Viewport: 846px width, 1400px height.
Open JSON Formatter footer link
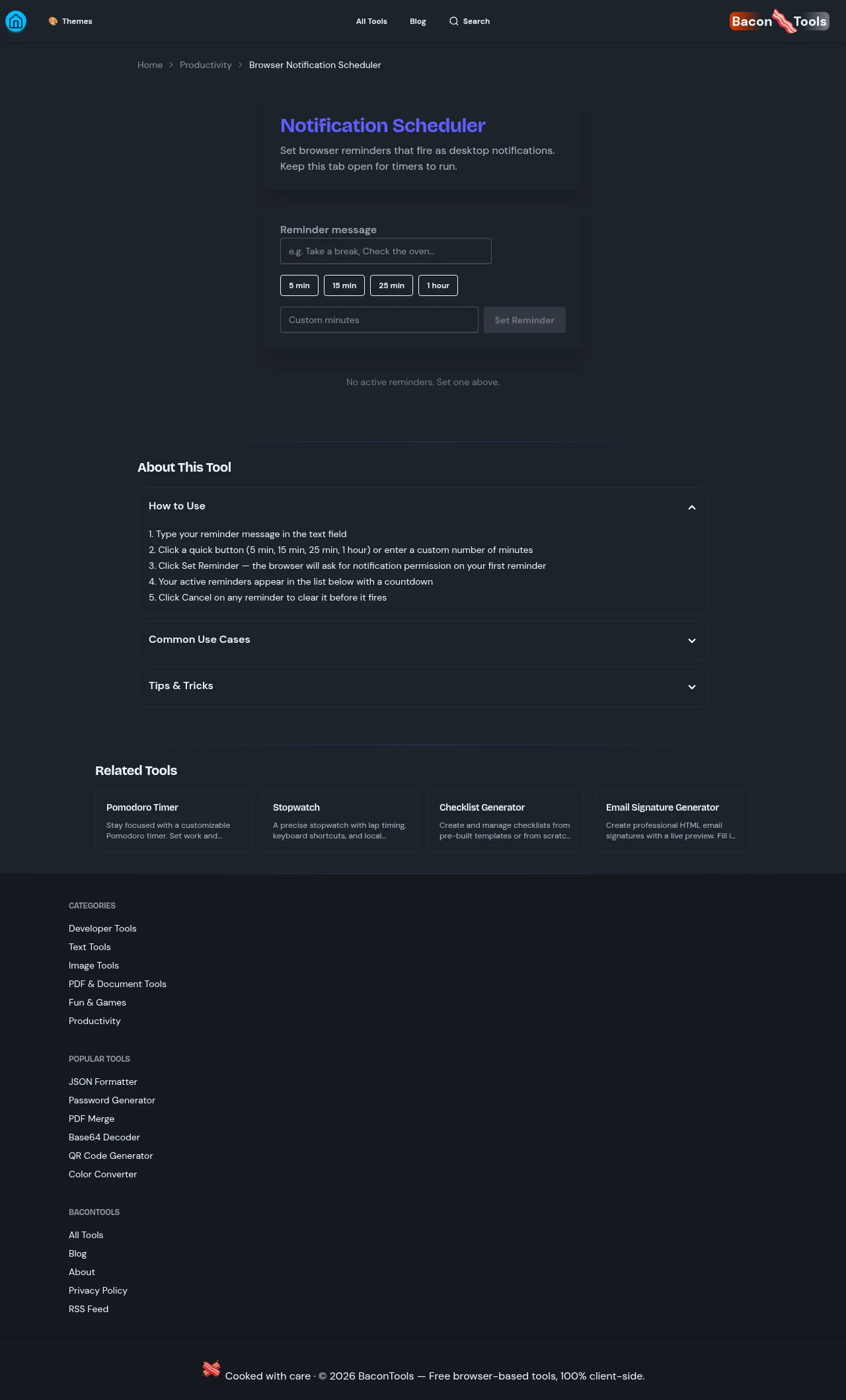(103, 1082)
